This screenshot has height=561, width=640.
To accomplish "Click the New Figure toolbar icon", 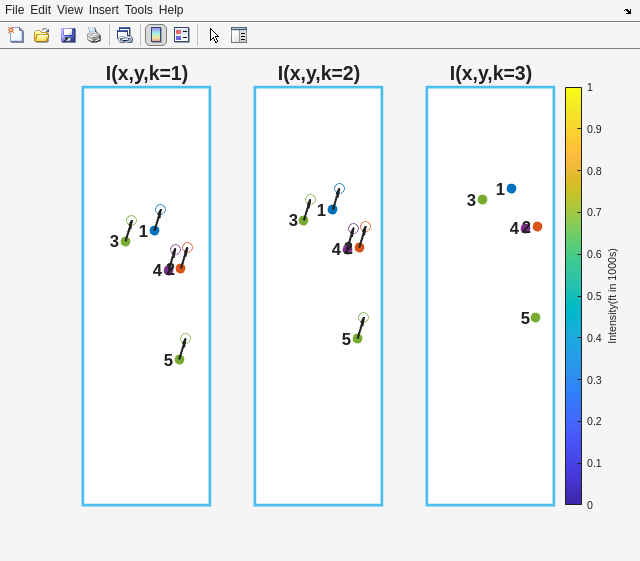I will 16,35.
